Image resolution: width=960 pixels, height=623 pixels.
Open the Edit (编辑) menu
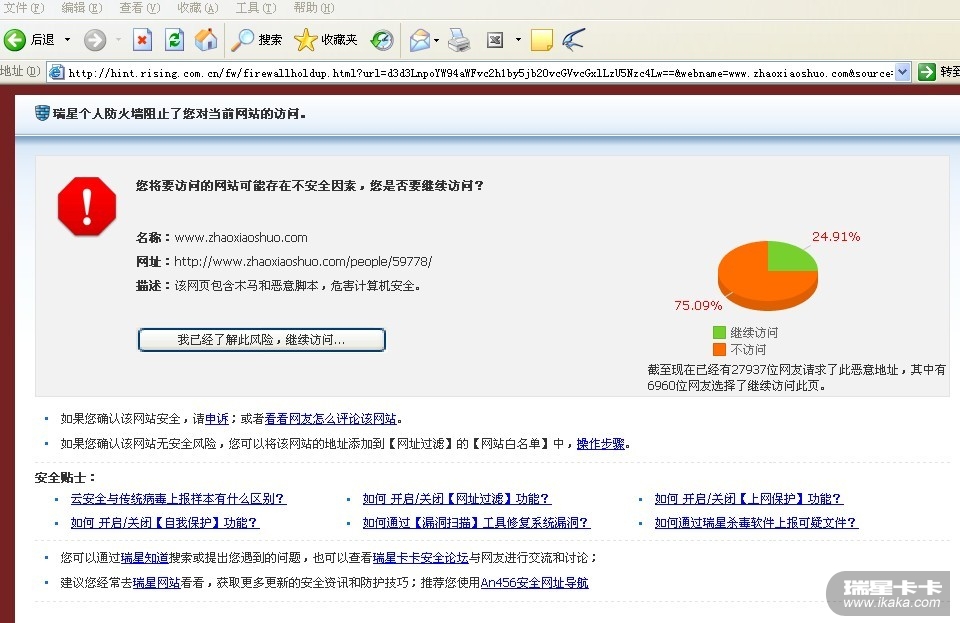[x=81, y=8]
